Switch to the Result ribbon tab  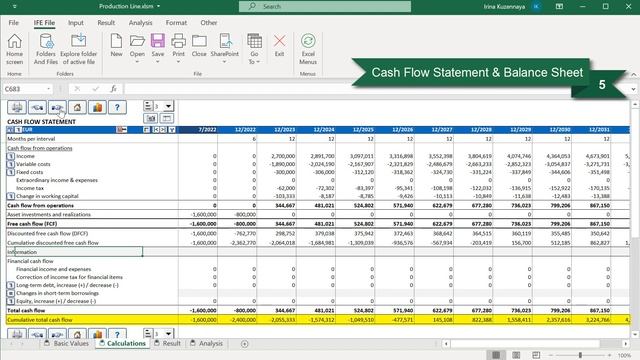point(106,23)
